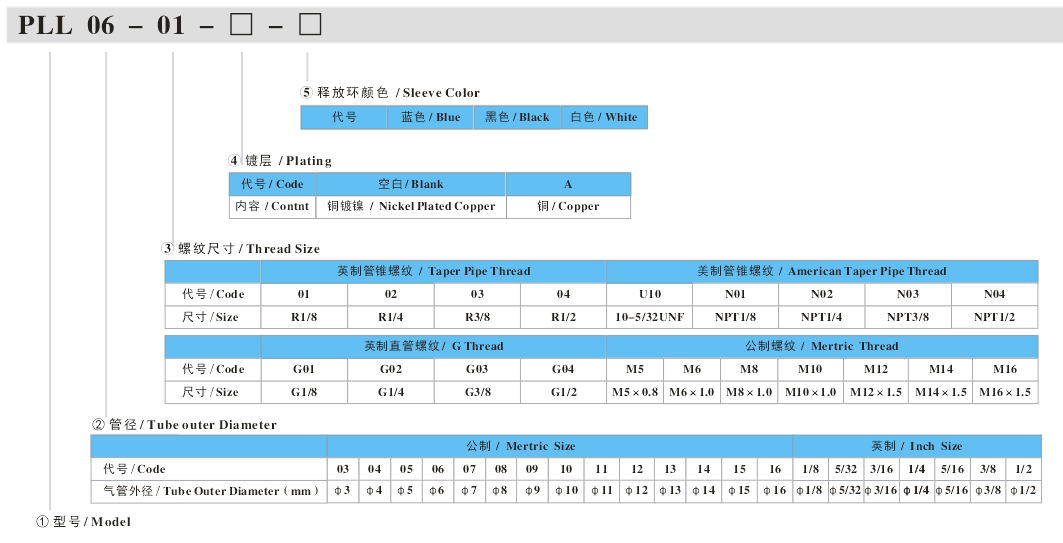The height and width of the screenshot is (543, 1063).
Task: Select the "φ12" tube diameter cell
Action: [637, 491]
